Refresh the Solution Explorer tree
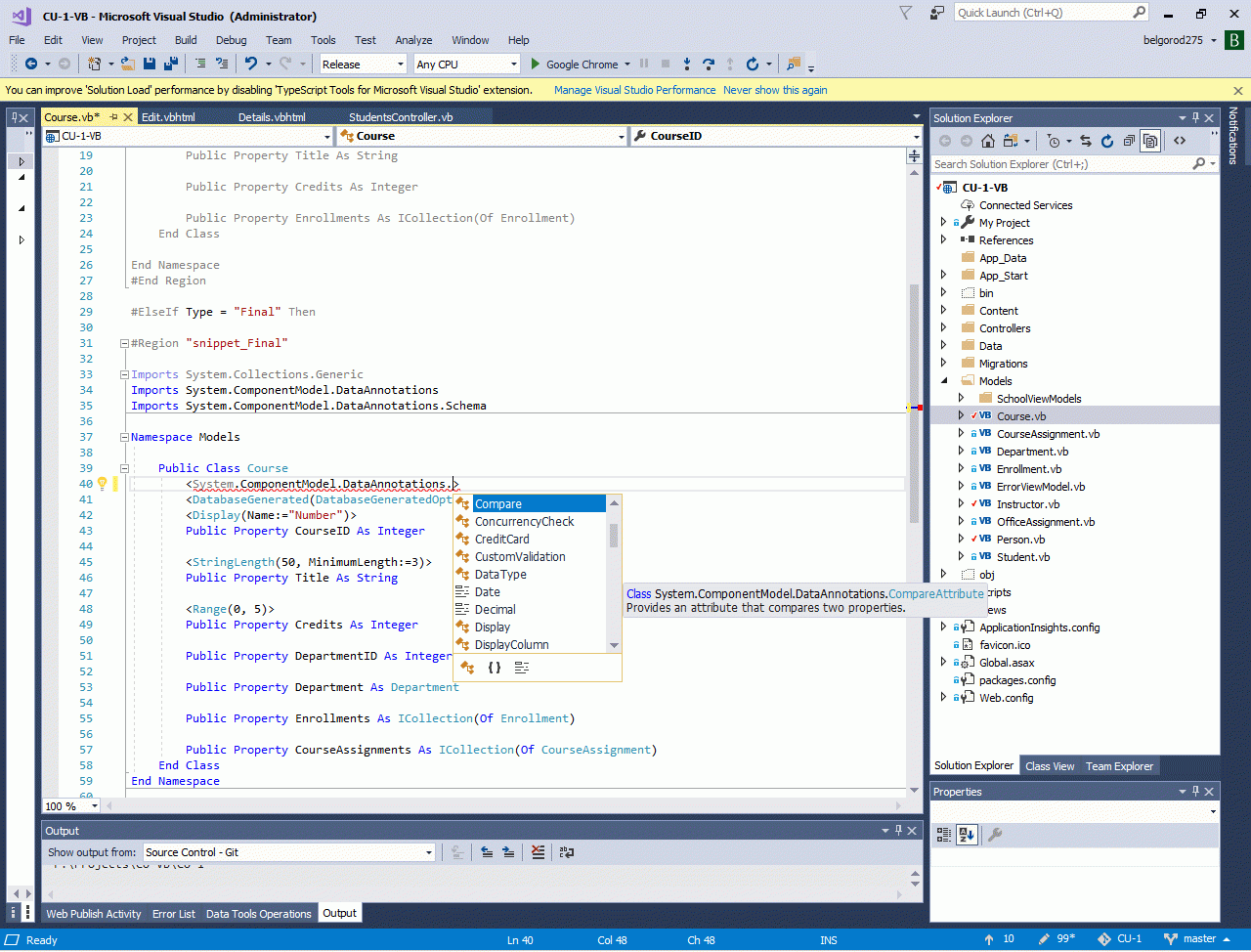1251x952 pixels. click(1107, 141)
